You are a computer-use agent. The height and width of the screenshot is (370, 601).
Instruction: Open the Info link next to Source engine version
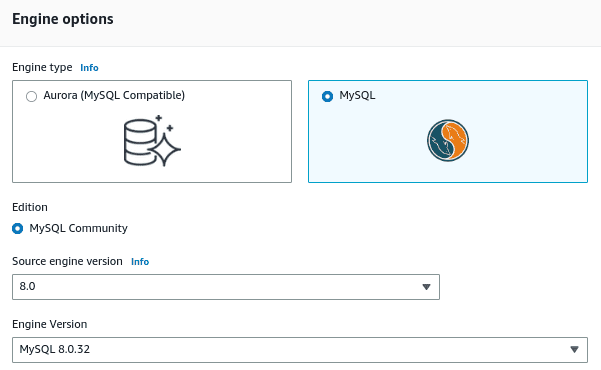140,262
